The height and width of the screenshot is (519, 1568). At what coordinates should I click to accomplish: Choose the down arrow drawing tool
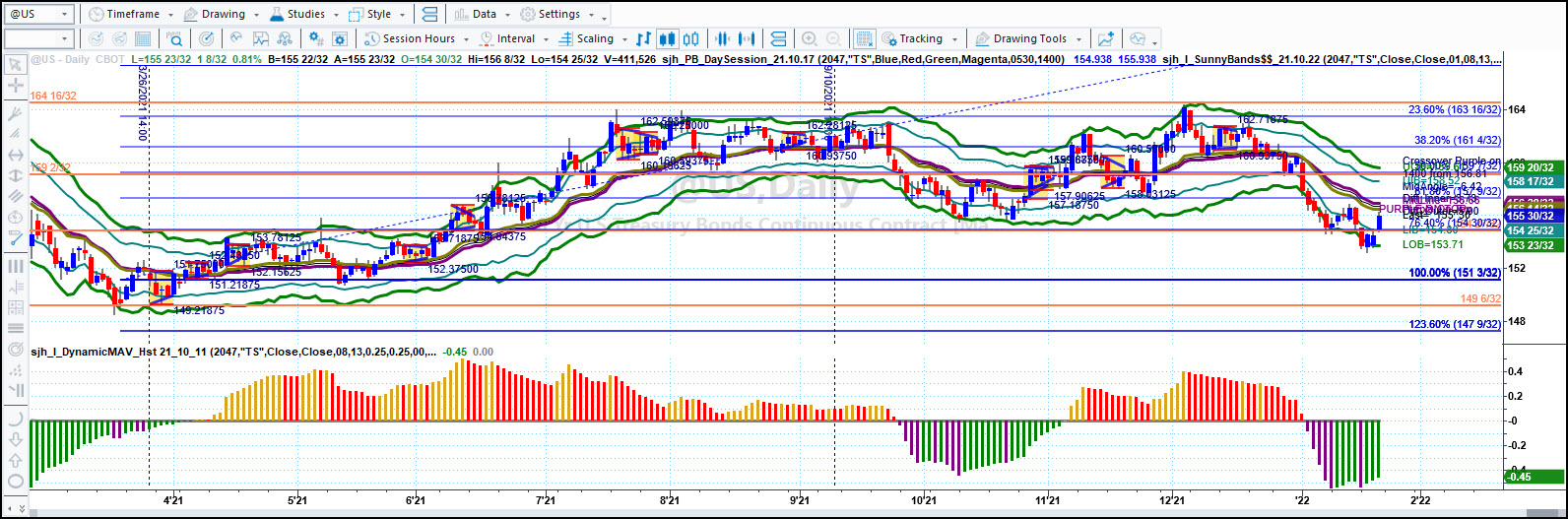15,440
